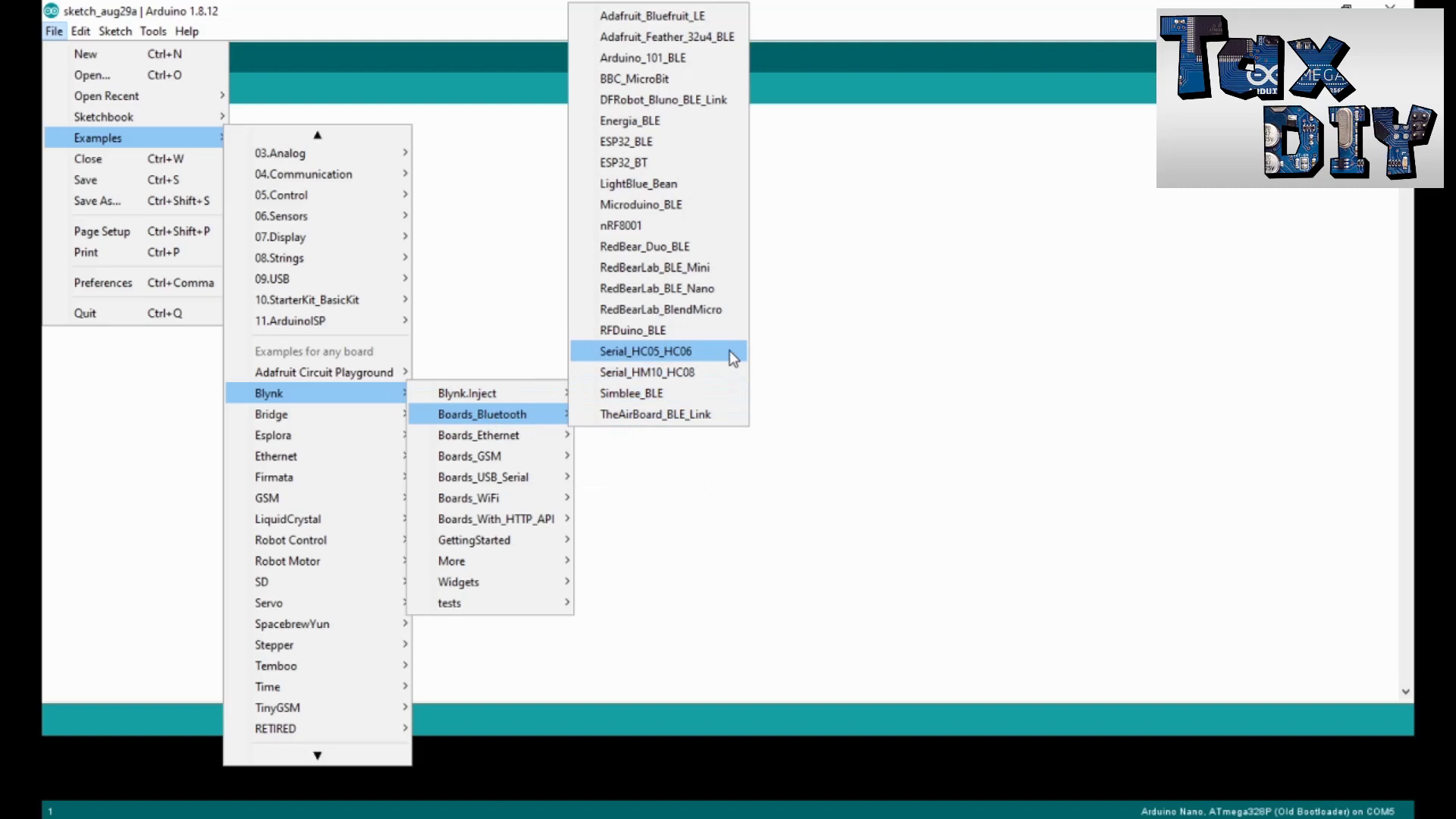Open the Edit menu
1456x819 pixels.
[80, 31]
